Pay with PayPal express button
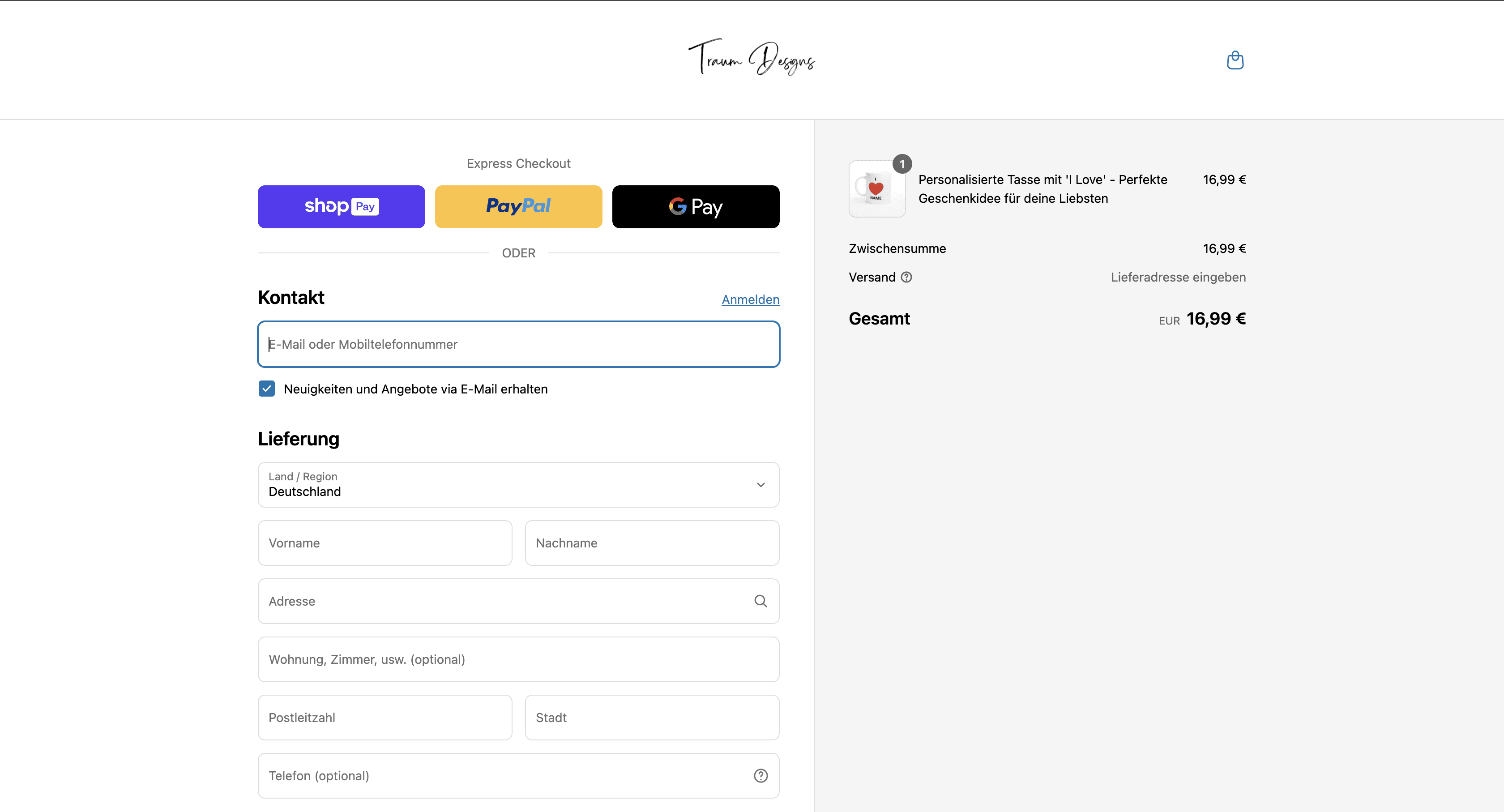The height and width of the screenshot is (812, 1504). point(518,207)
